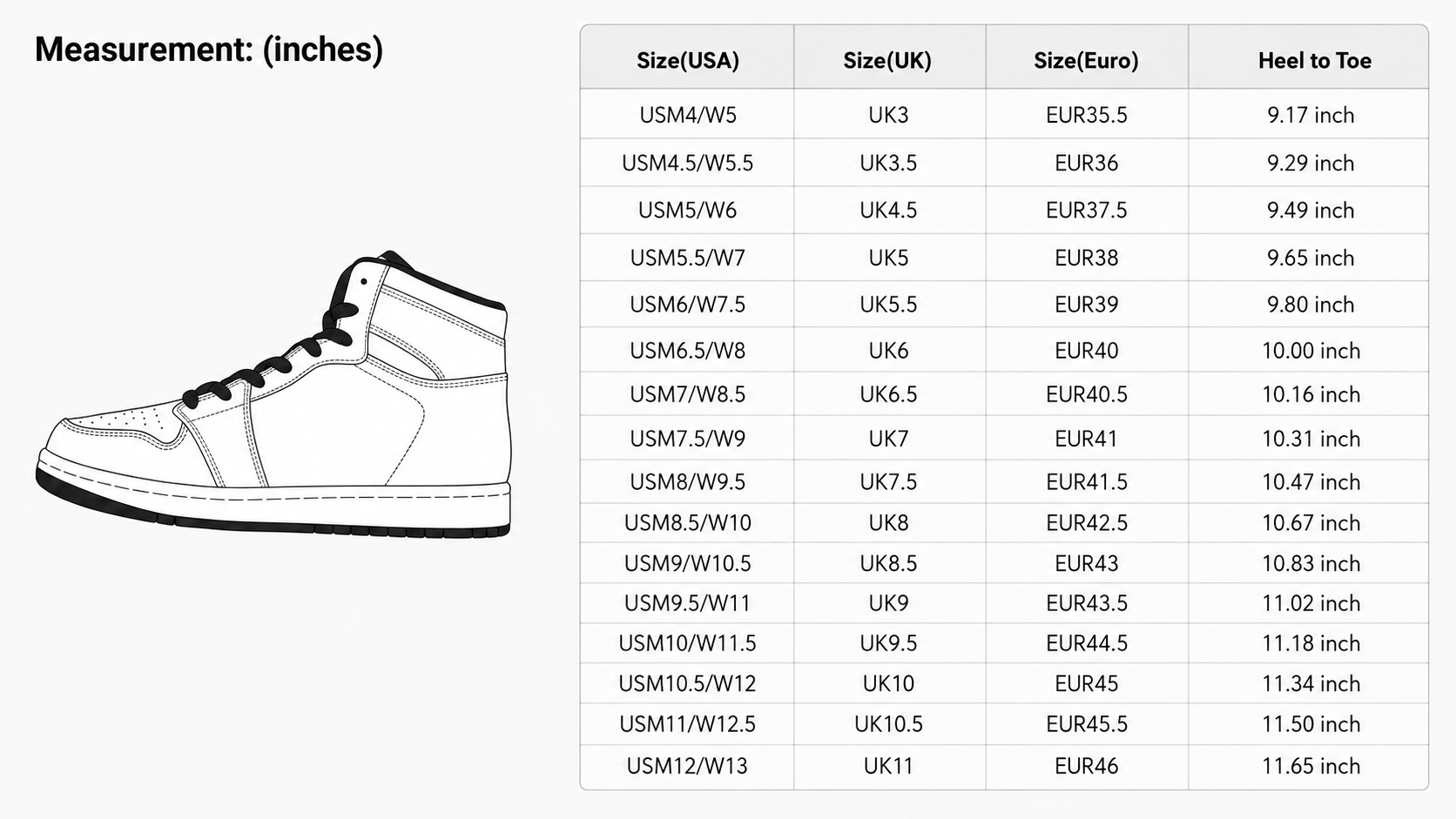
Task: Click the Size(USA) column header
Action: click(688, 60)
